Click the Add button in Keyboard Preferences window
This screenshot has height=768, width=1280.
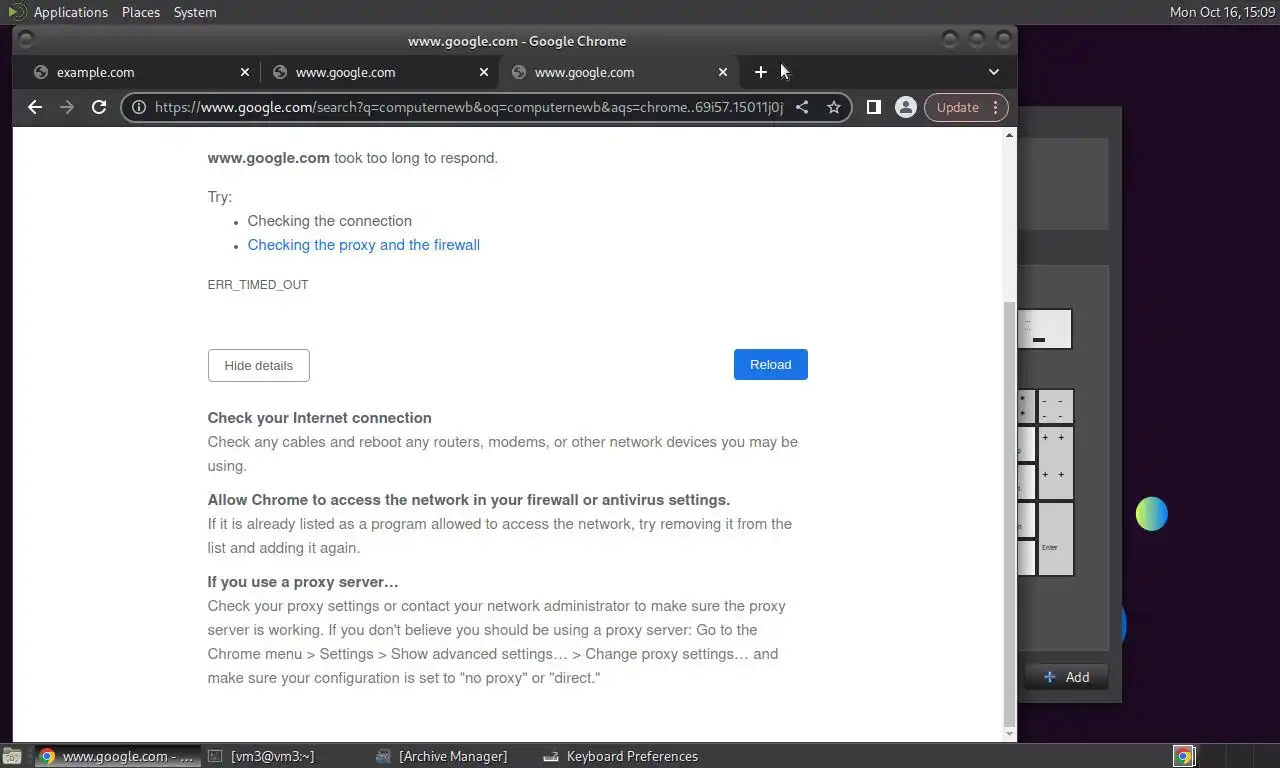point(1066,677)
